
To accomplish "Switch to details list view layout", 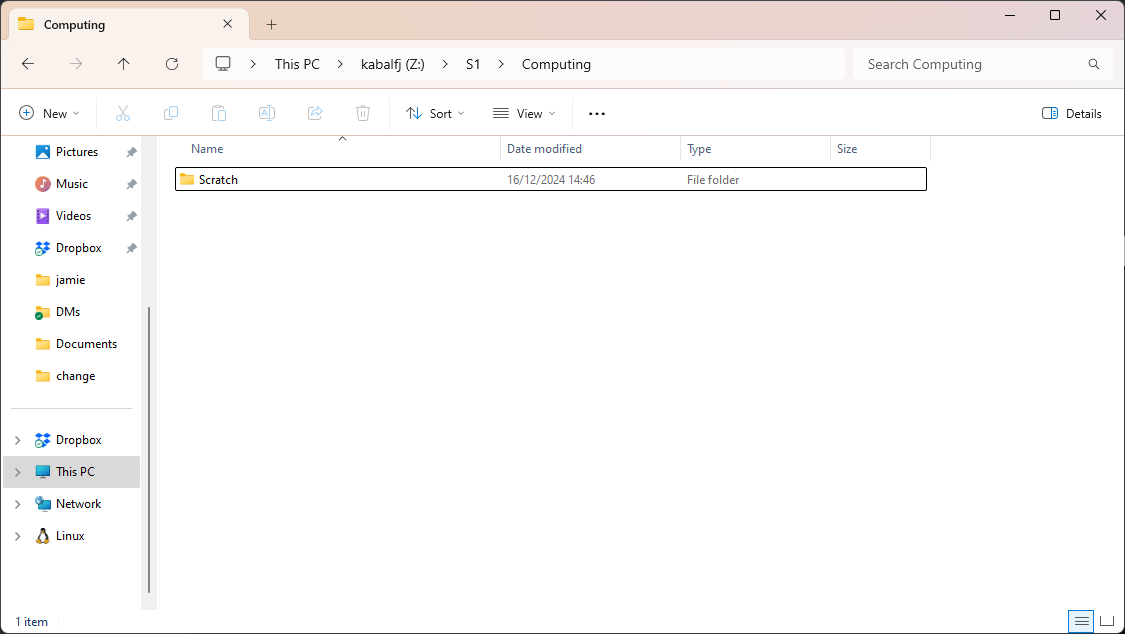I will (1081, 621).
